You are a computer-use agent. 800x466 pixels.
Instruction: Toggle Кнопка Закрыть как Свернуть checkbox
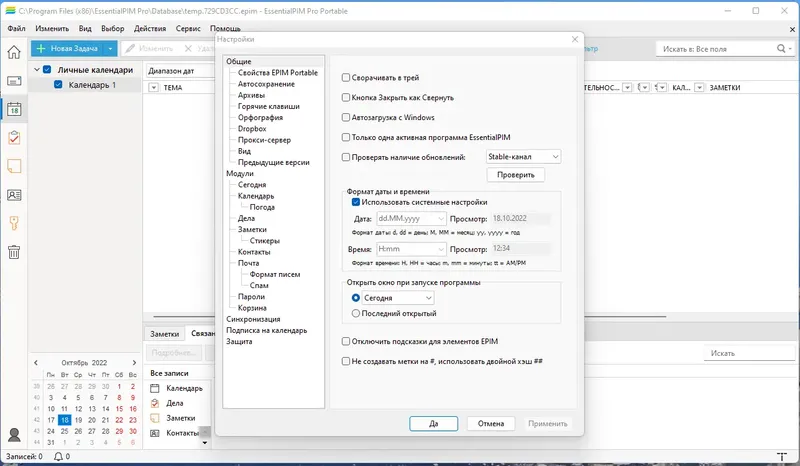[x=346, y=97]
